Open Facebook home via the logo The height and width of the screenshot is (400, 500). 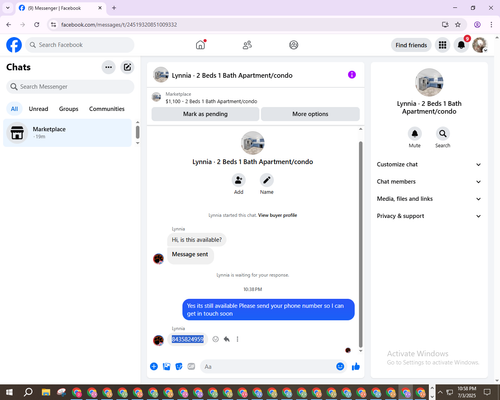click(14, 45)
